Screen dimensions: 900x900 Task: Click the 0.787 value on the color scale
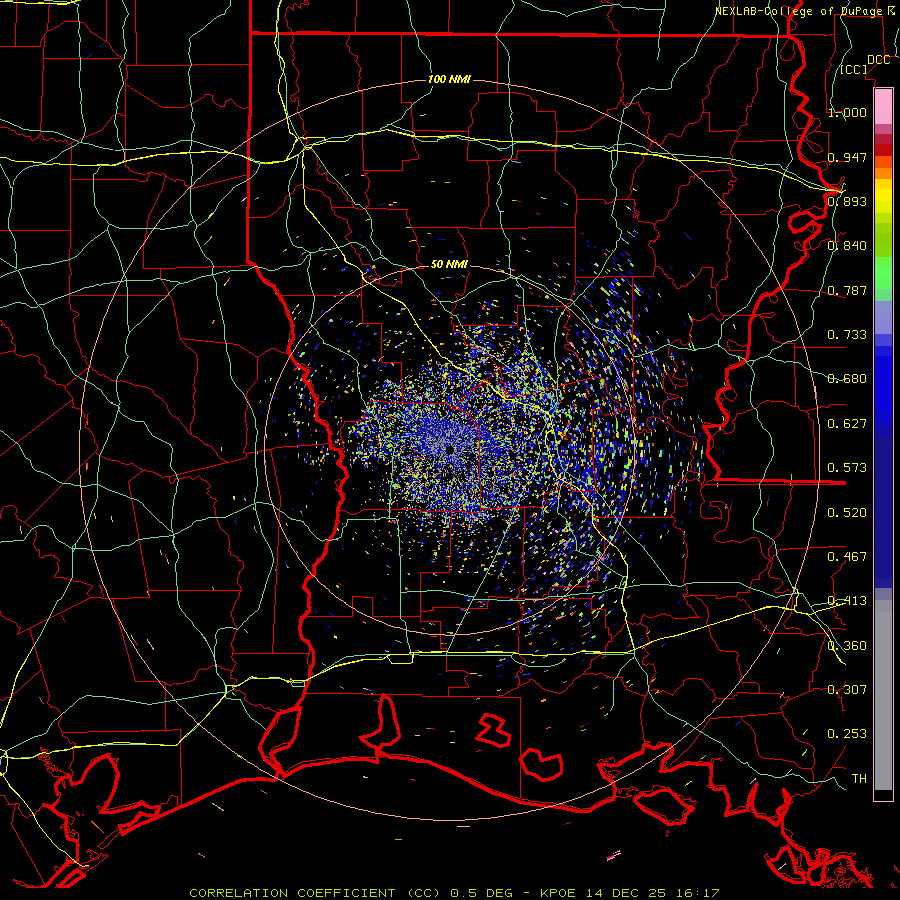847,290
